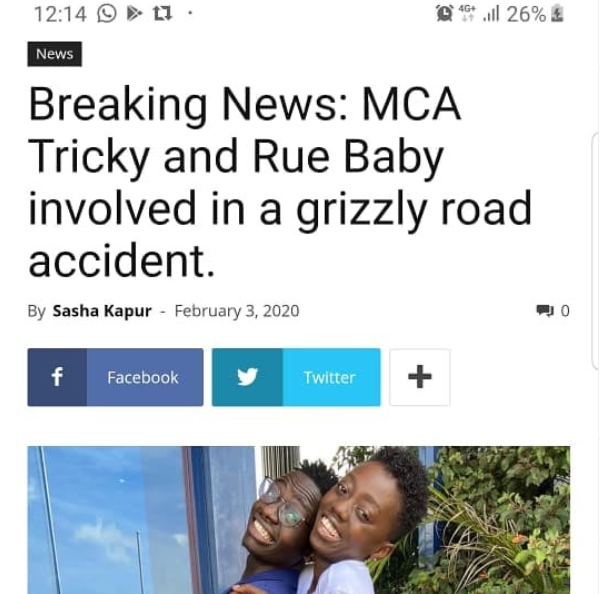The image size is (600, 594).
Task: Tap the Play Store notification icon
Action: (134, 14)
